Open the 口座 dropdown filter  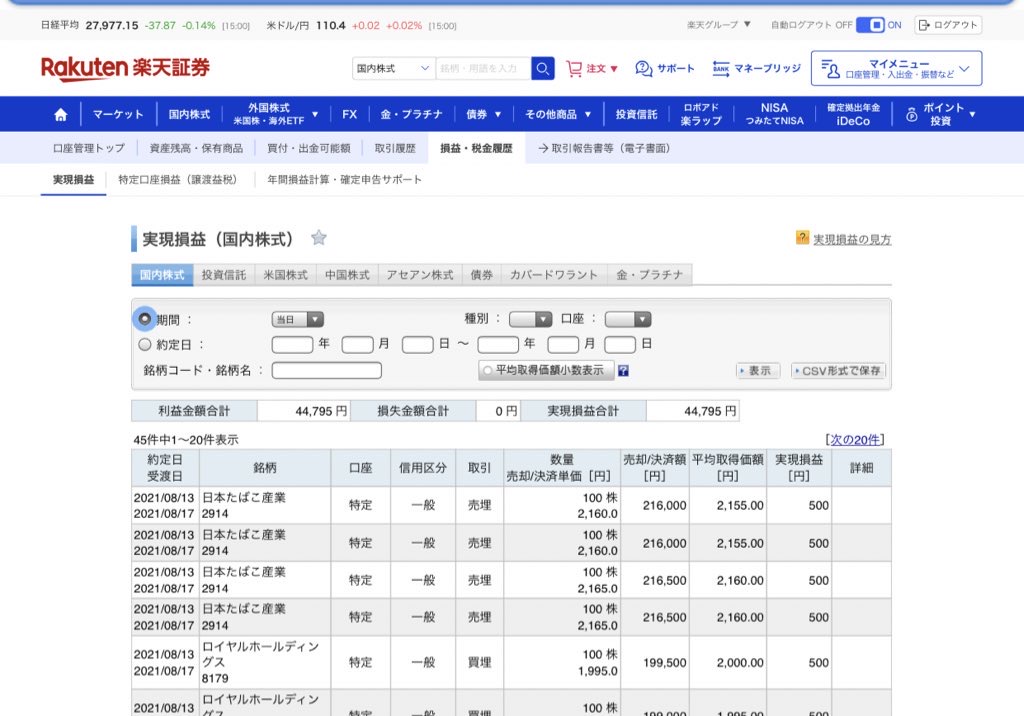pos(627,320)
